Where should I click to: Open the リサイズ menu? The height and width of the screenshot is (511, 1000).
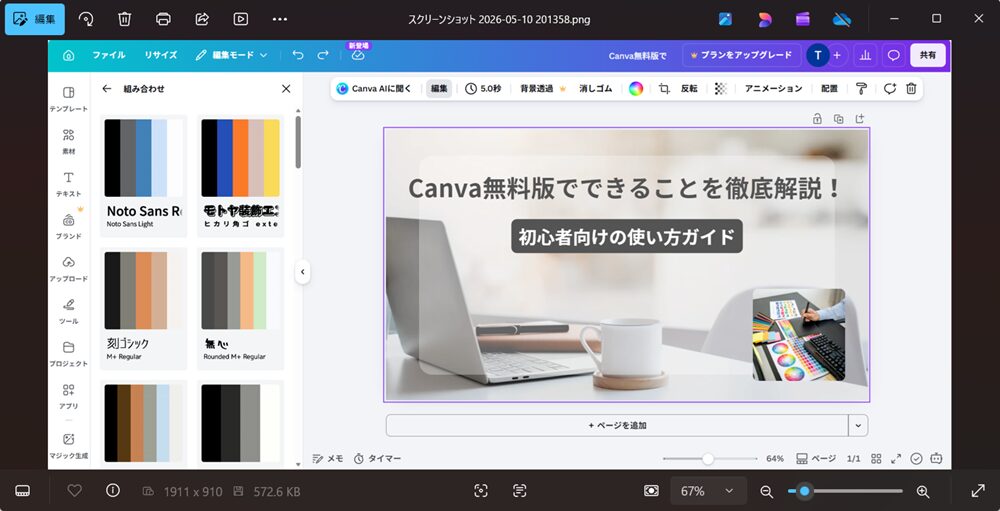(x=161, y=56)
